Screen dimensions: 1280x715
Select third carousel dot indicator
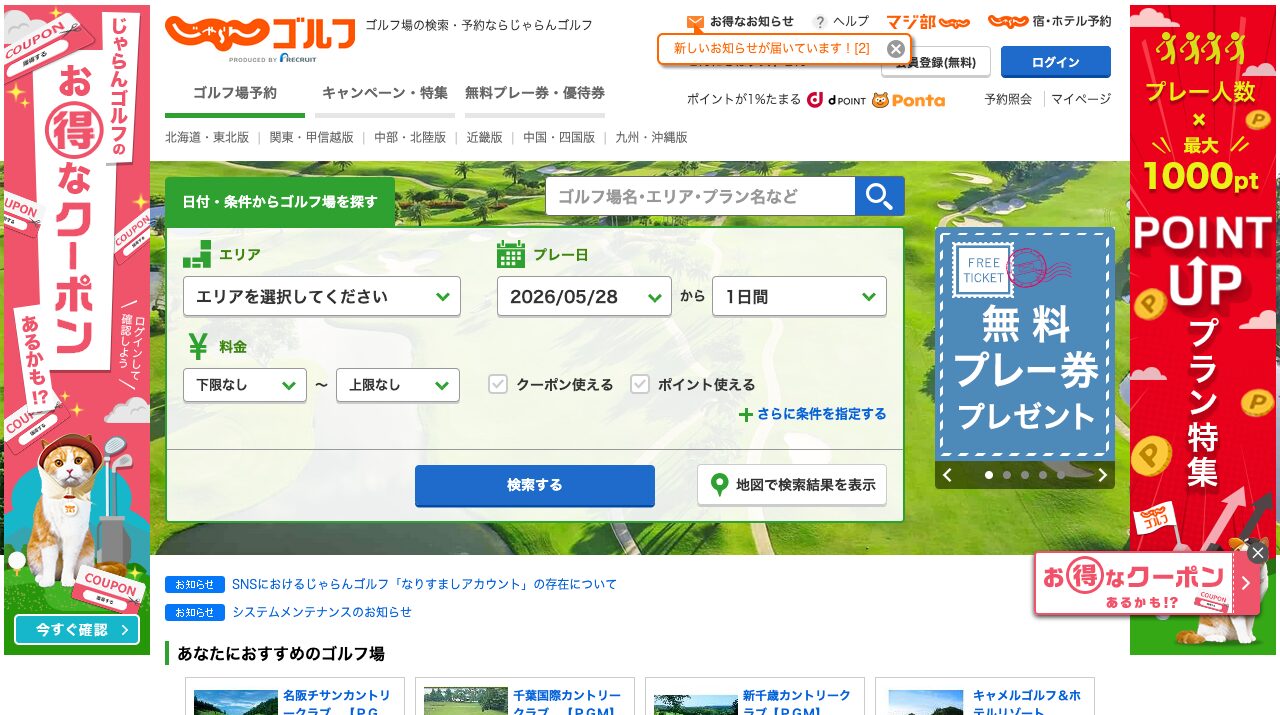point(1025,475)
